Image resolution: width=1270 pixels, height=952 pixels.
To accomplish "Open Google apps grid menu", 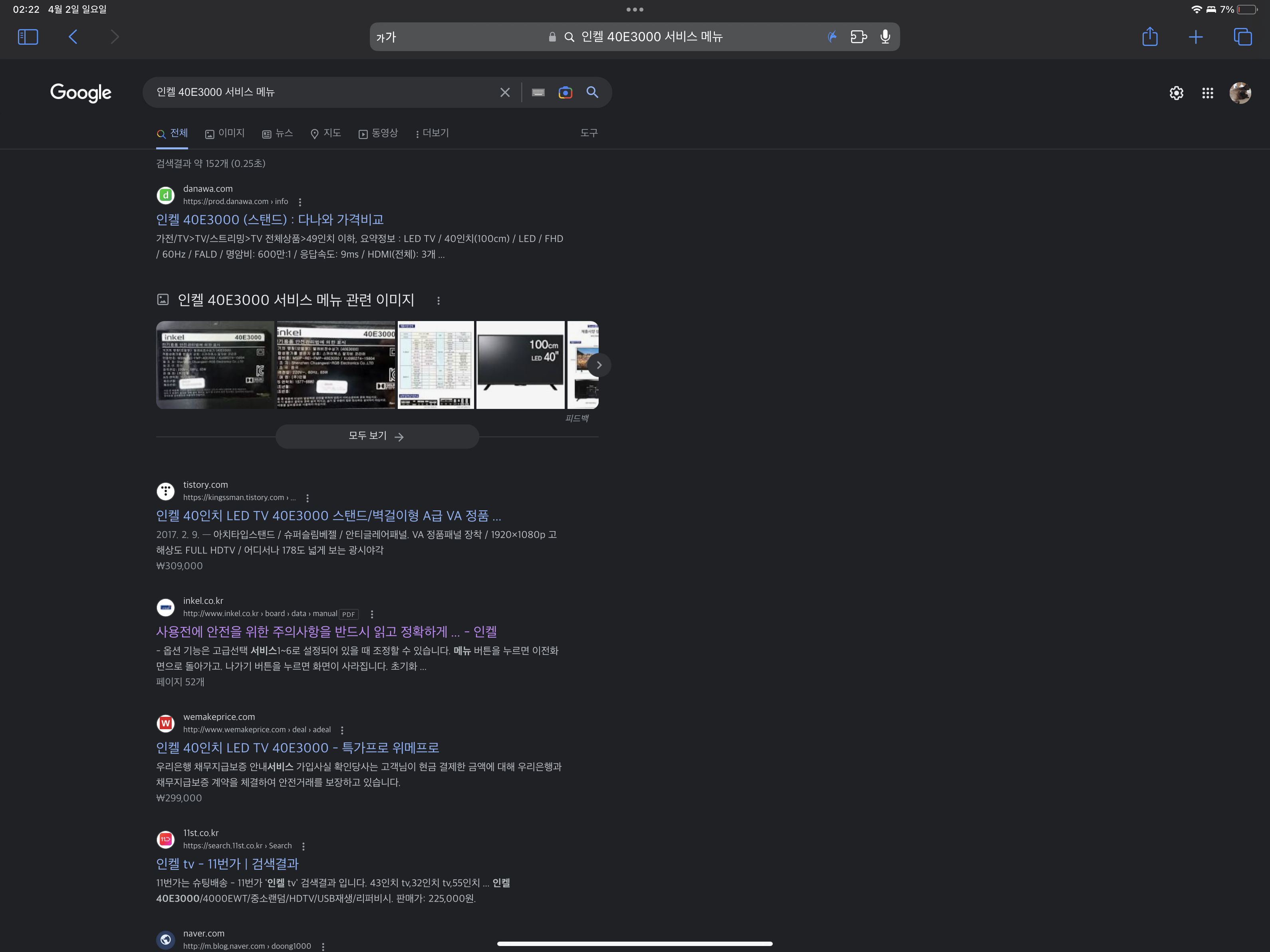I will click(x=1207, y=93).
